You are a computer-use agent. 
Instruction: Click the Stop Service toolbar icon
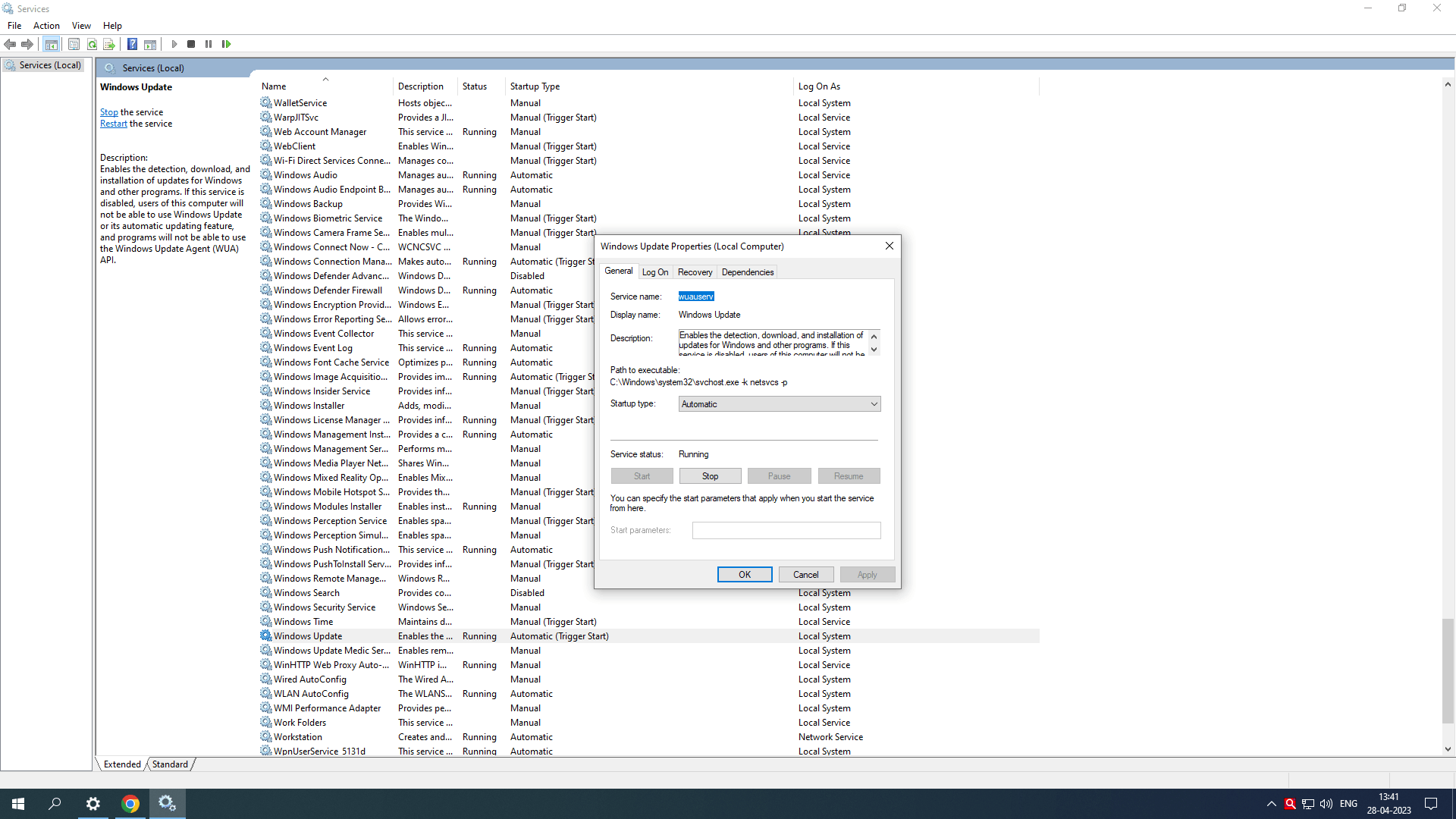(191, 44)
